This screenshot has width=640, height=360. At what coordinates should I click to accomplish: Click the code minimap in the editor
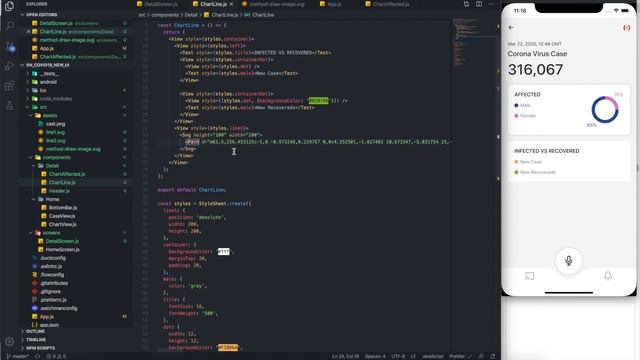[473, 41]
